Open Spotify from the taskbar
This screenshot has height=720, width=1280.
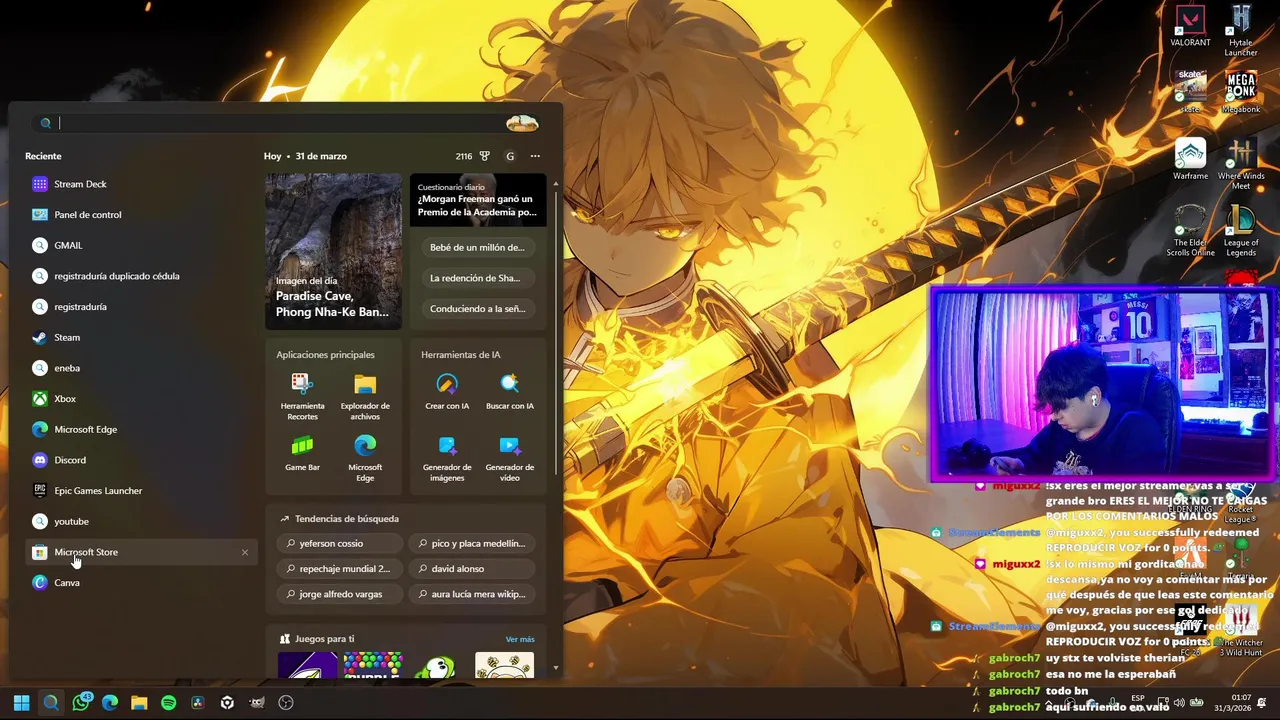pyautogui.click(x=168, y=703)
